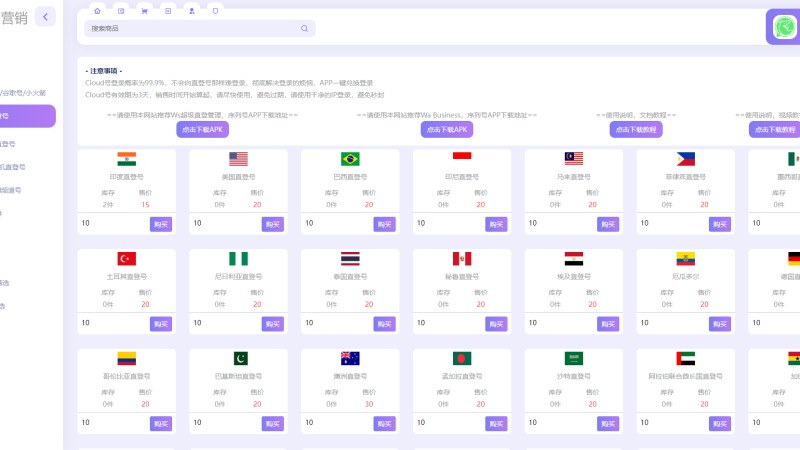Click the India flag icon
Screen dimensions: 800x450
(x=127, y=159)
